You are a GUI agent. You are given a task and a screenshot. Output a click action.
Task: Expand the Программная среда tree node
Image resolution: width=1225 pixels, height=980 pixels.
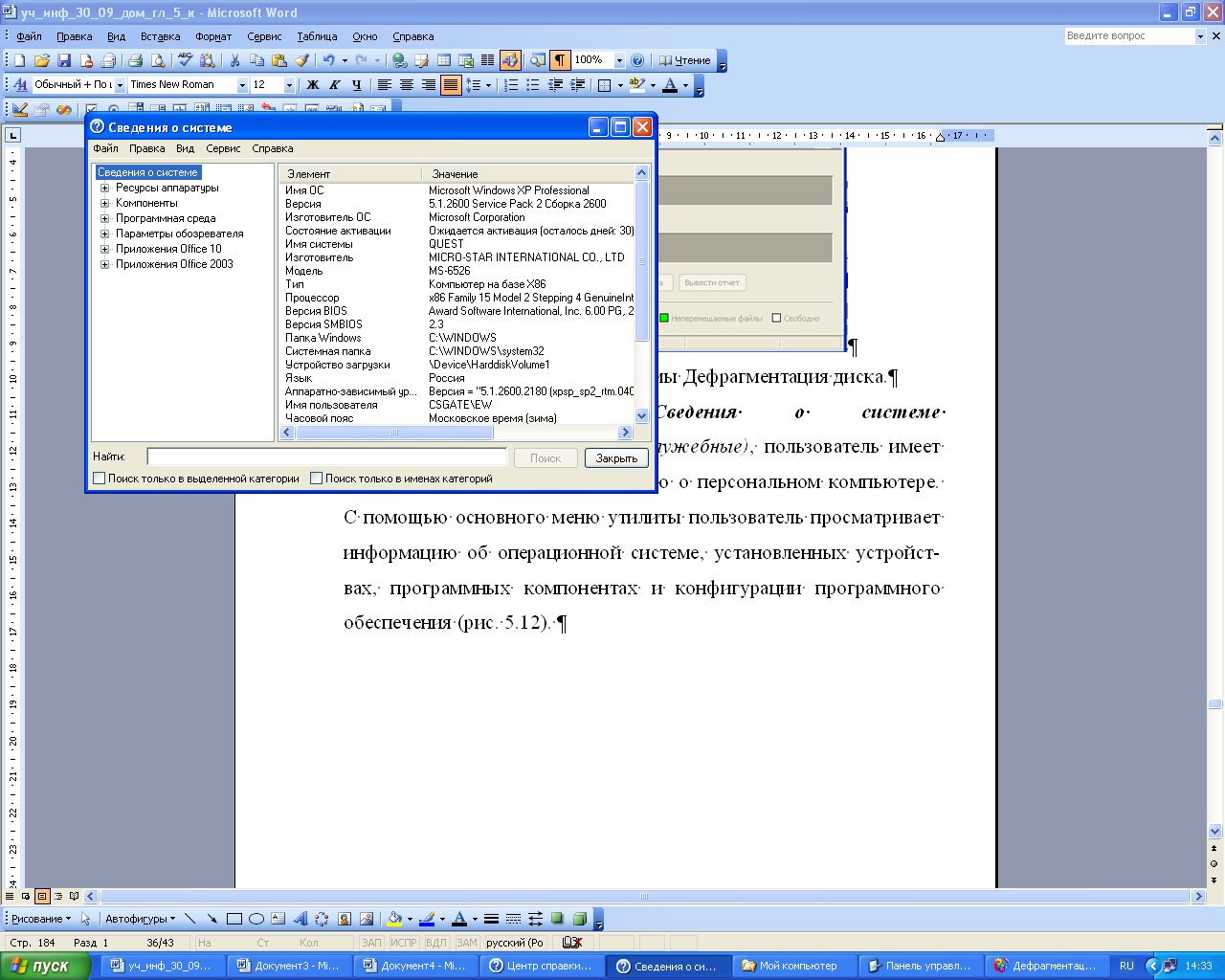point(105,218)
